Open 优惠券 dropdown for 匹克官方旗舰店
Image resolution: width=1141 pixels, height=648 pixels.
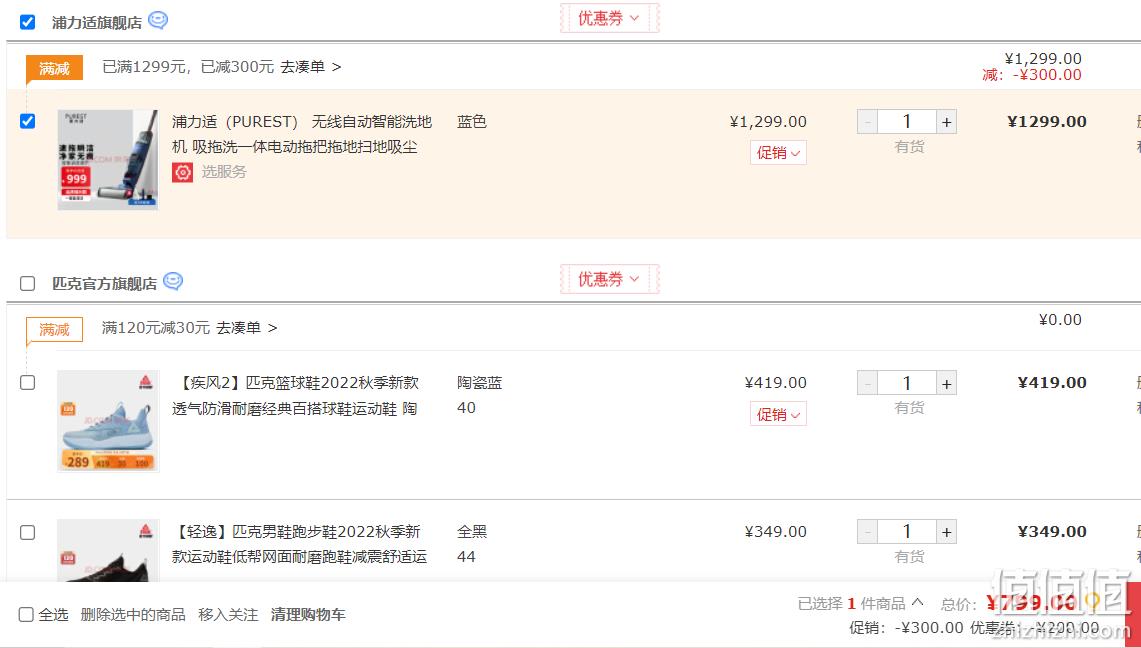pyautogui.click(x=609, y=279)
